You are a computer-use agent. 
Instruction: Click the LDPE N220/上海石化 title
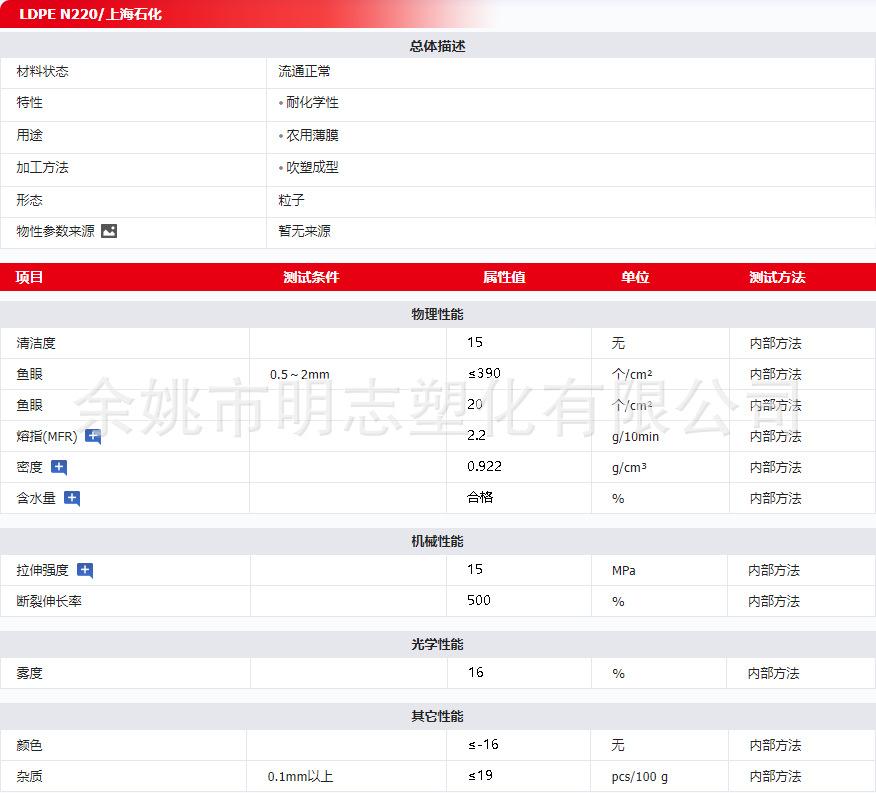90,14
